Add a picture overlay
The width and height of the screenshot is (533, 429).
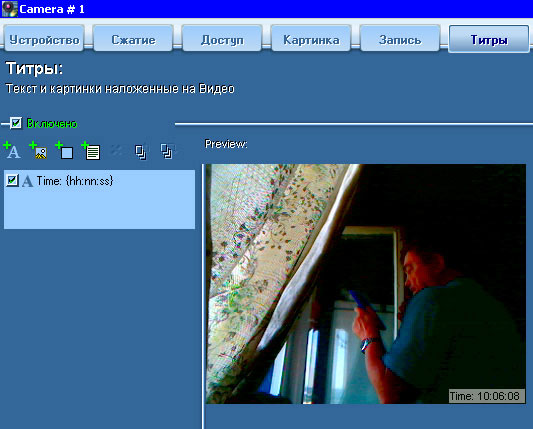(x=38, y=151)
